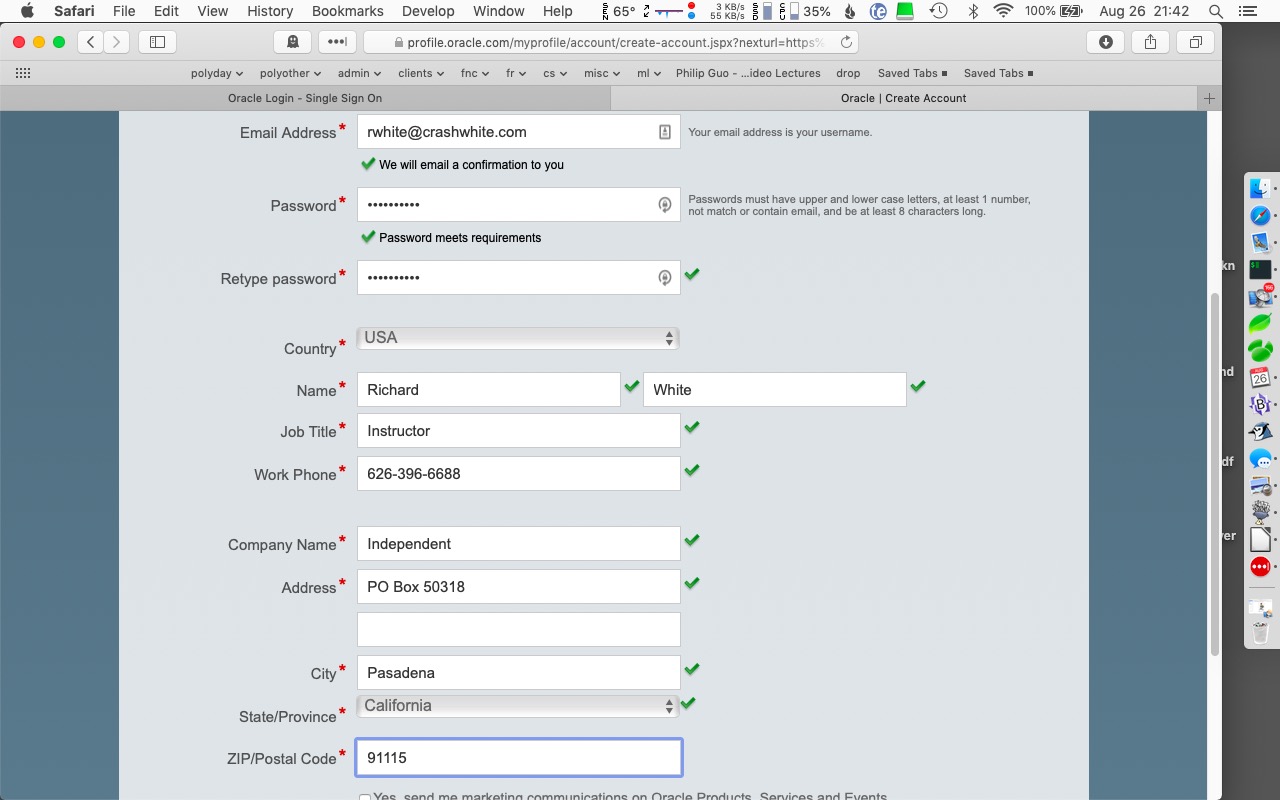Click the Email Address input field
Image resolution: width=1280 pixels, height=800 pixels.
[518, 132]
